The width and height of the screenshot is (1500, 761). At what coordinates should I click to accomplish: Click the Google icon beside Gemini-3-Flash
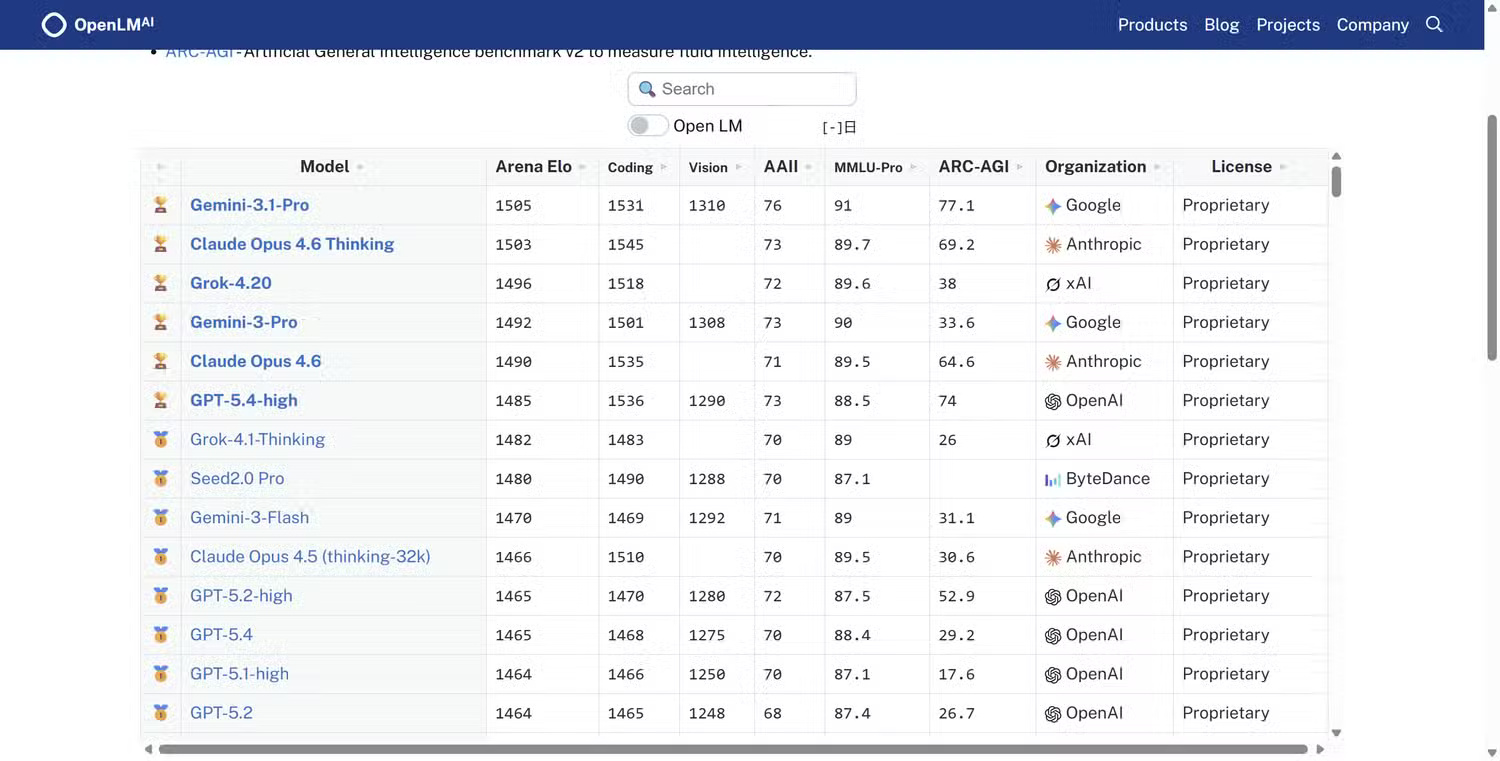(x=1053, y=517)
